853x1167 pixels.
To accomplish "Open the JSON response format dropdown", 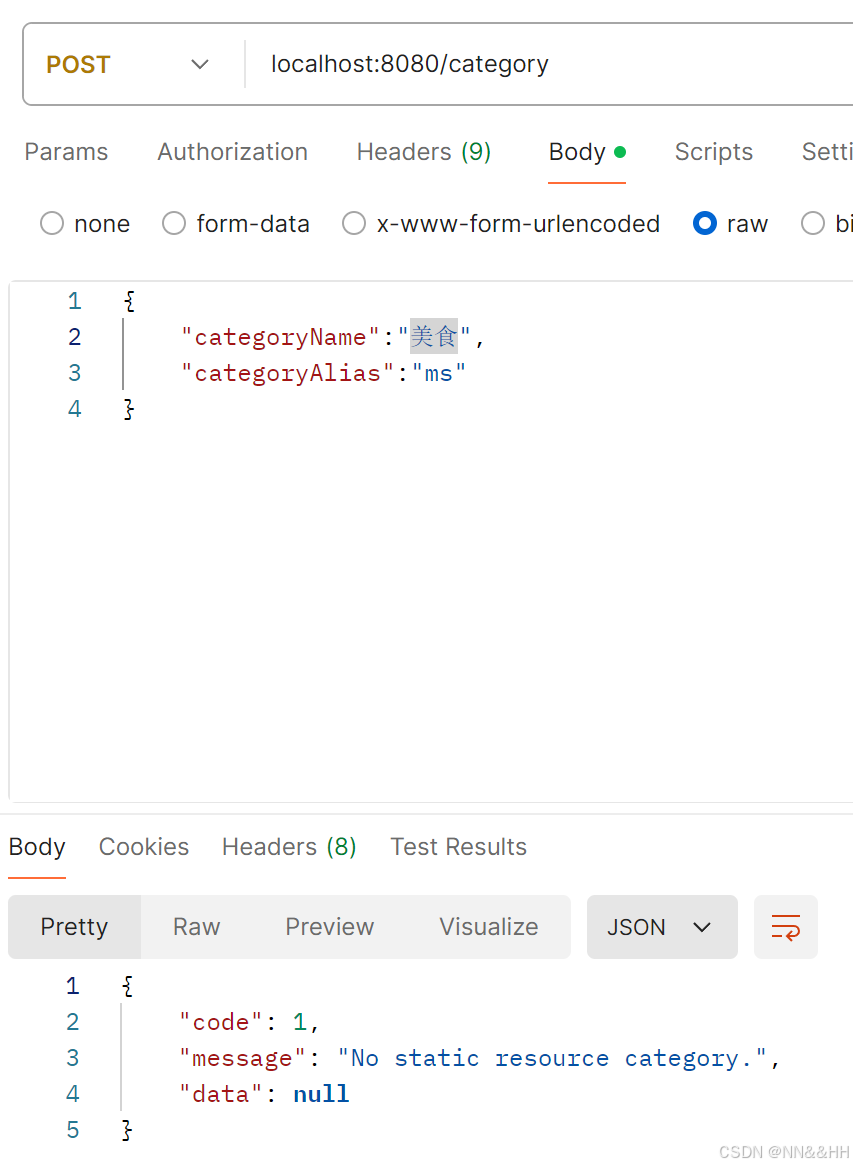I will (x=662, y=927).
